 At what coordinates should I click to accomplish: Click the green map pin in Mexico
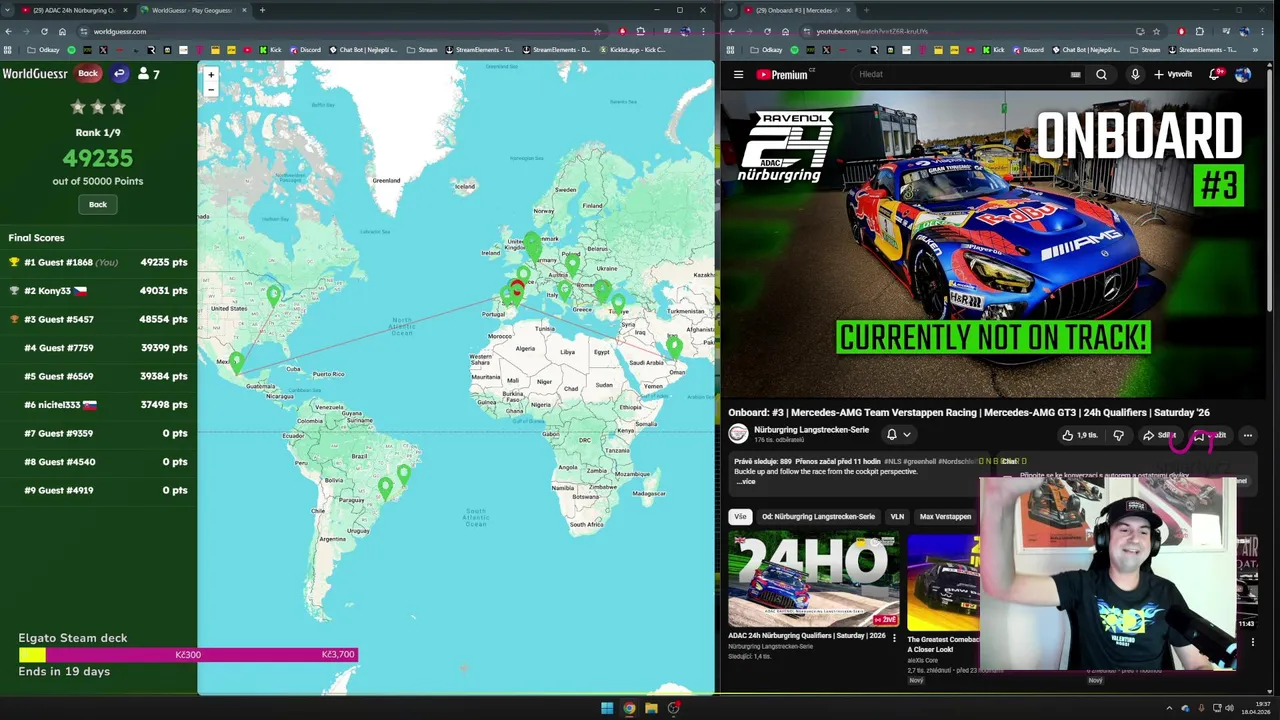(236, 362)
